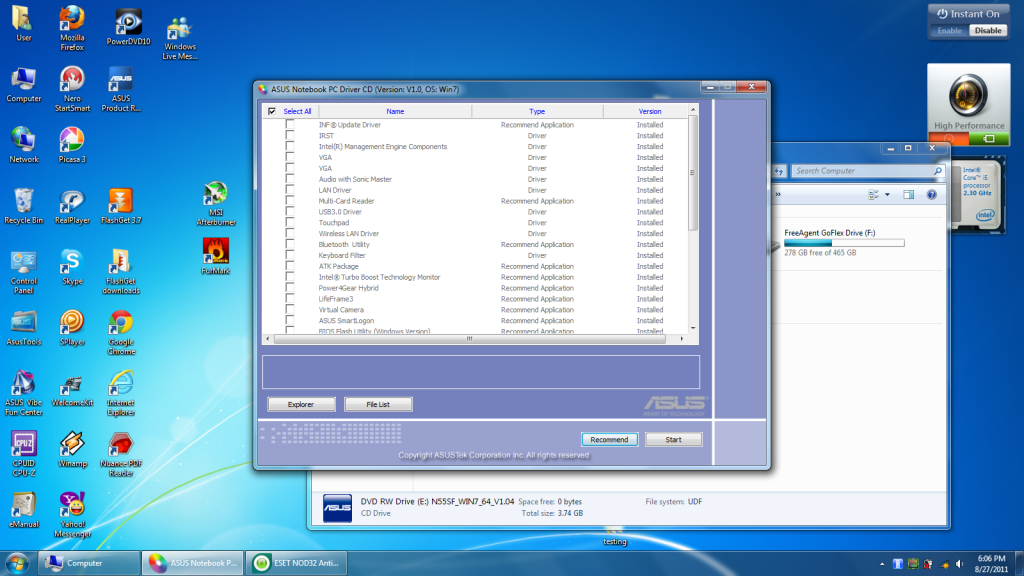Disable Instant On in the gadget
Screen dimensions: 1024x576
(x=988, y=31)
